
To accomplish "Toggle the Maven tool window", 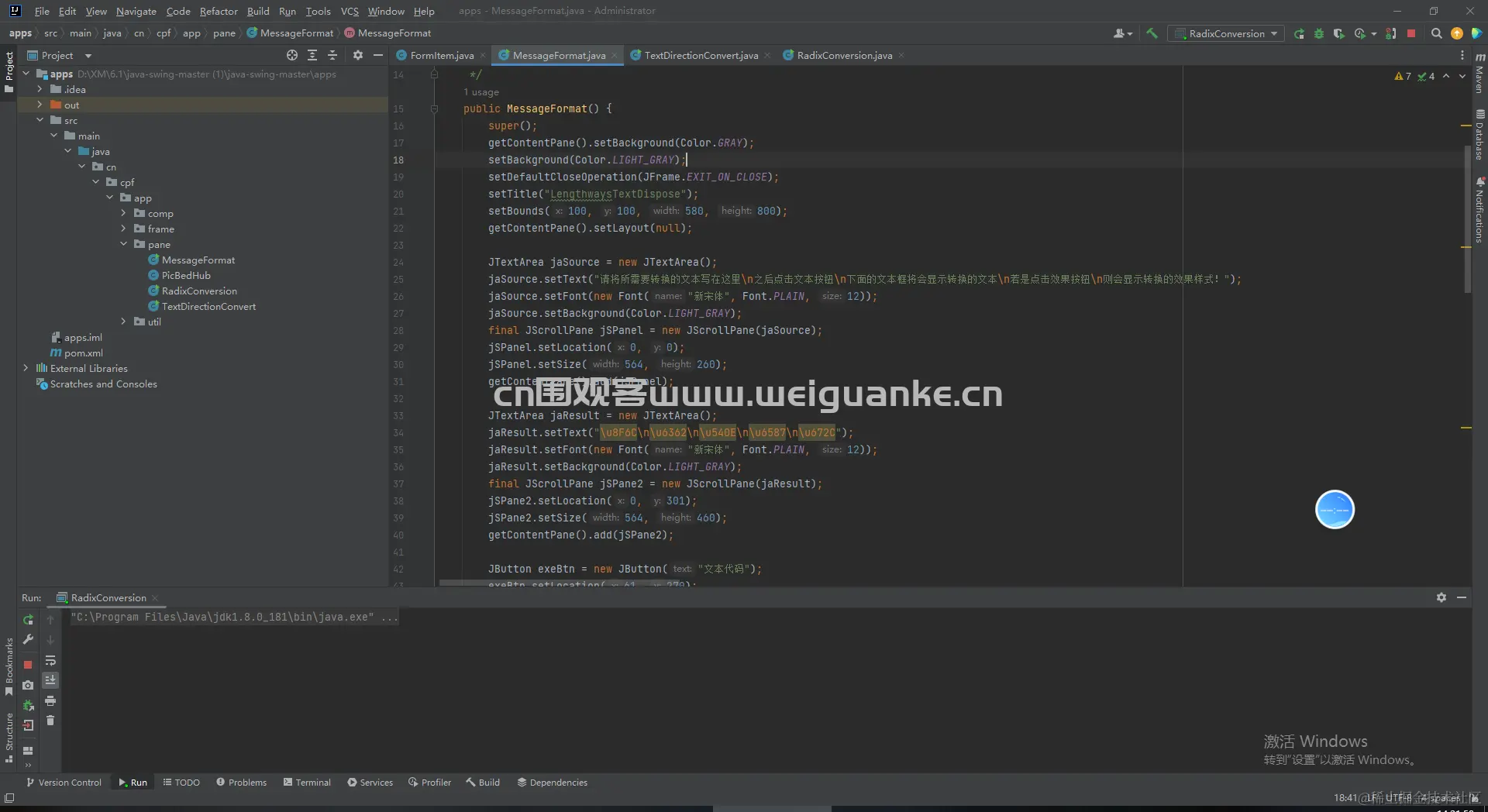I will click(x=1479, y=72).
